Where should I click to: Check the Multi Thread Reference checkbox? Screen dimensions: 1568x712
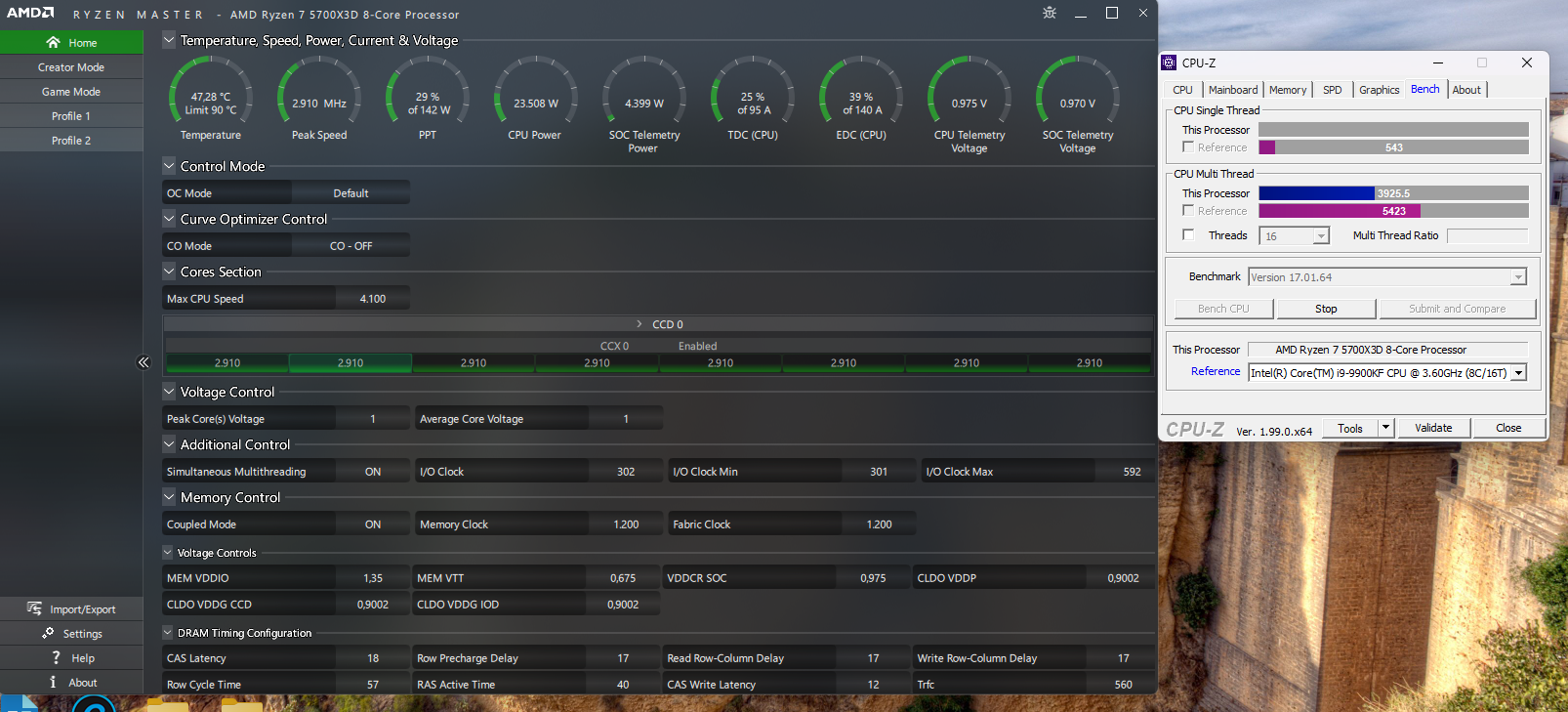coord(1188,210)
